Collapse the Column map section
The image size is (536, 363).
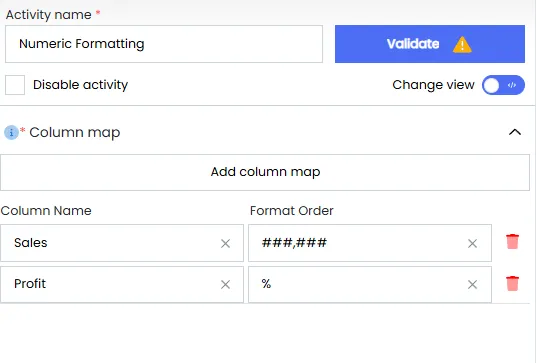[x=515, y=132]
